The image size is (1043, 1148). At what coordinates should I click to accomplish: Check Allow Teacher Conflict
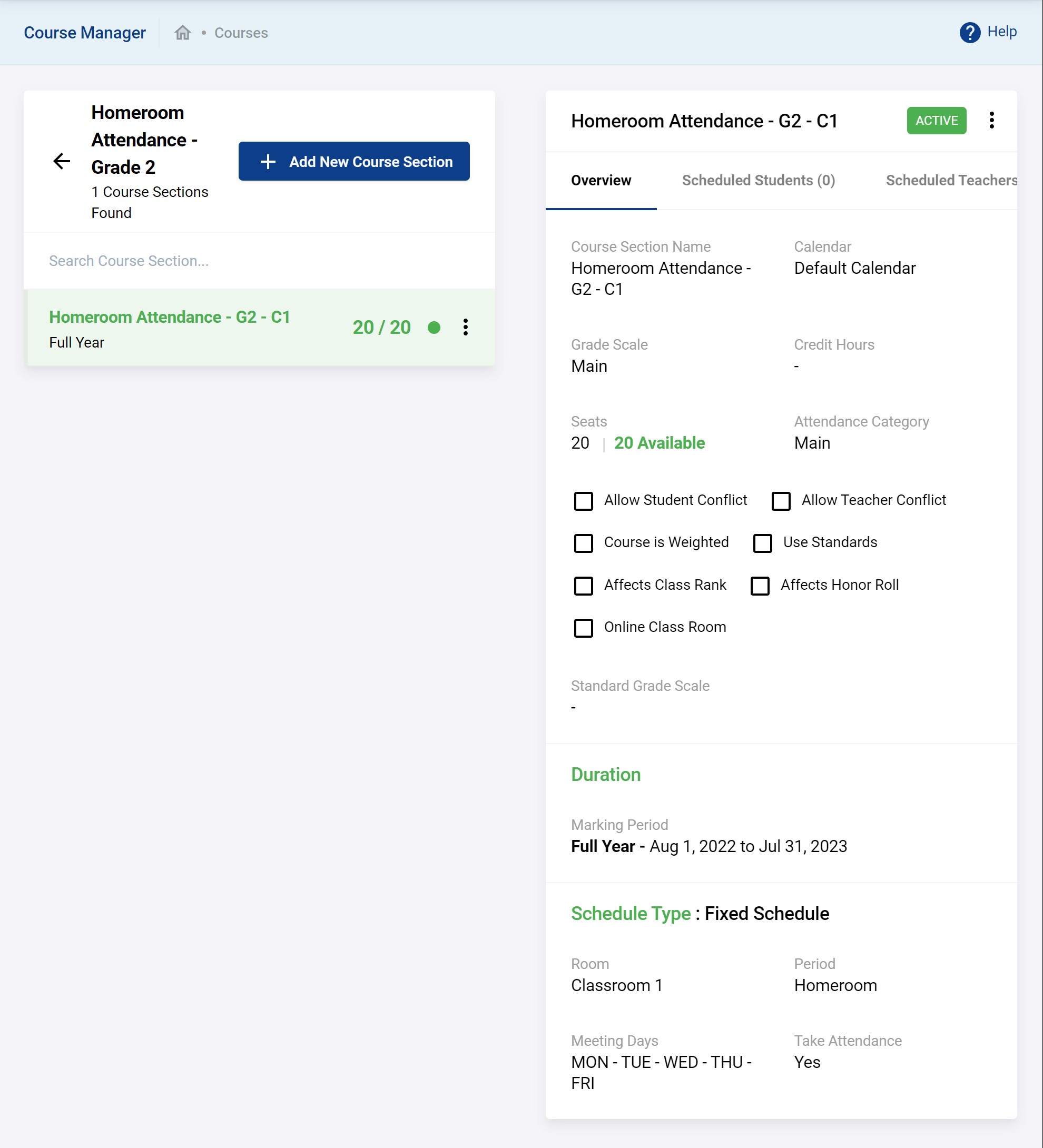tap(780, 501)
